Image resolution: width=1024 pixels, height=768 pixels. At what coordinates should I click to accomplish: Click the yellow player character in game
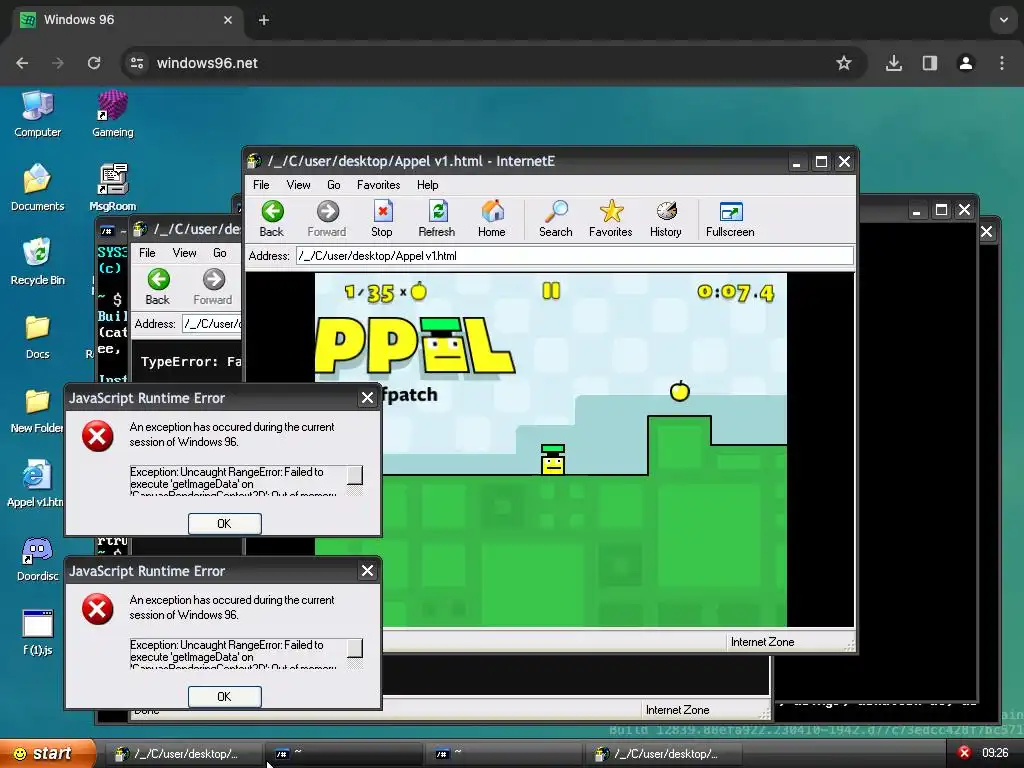(552, 459)
